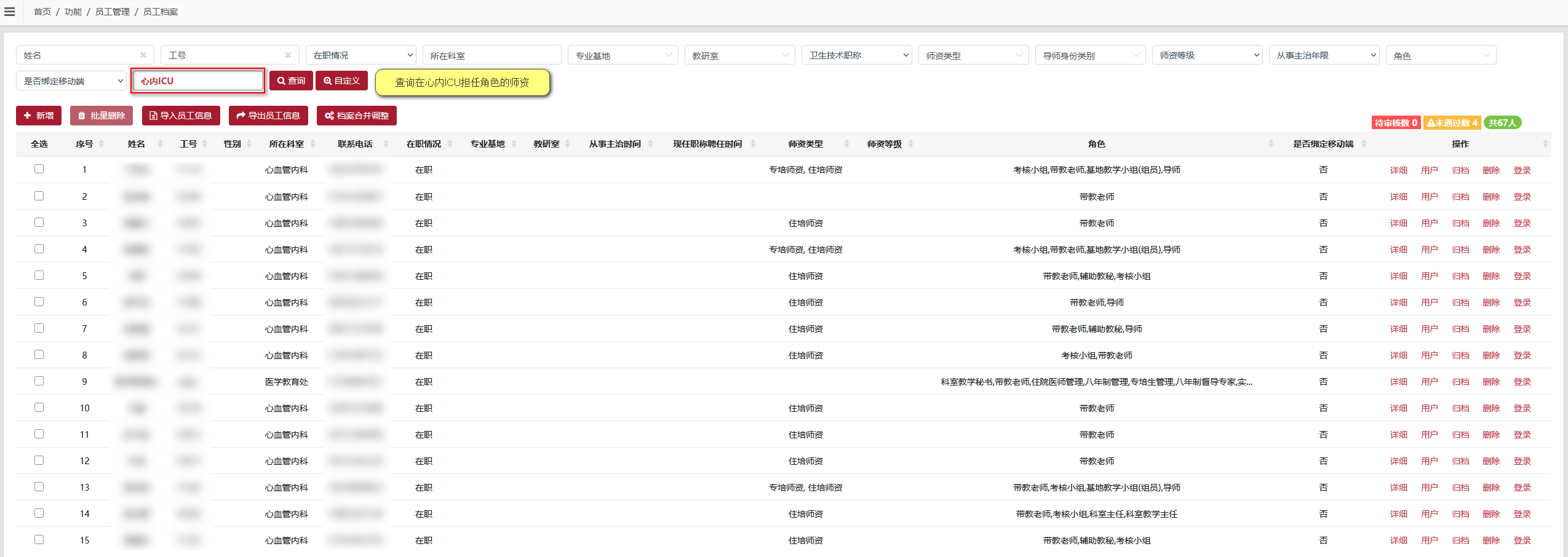Open the 从事主治年限 dropdown filter
1568x557 pixels.
[x=1324, y=55]
